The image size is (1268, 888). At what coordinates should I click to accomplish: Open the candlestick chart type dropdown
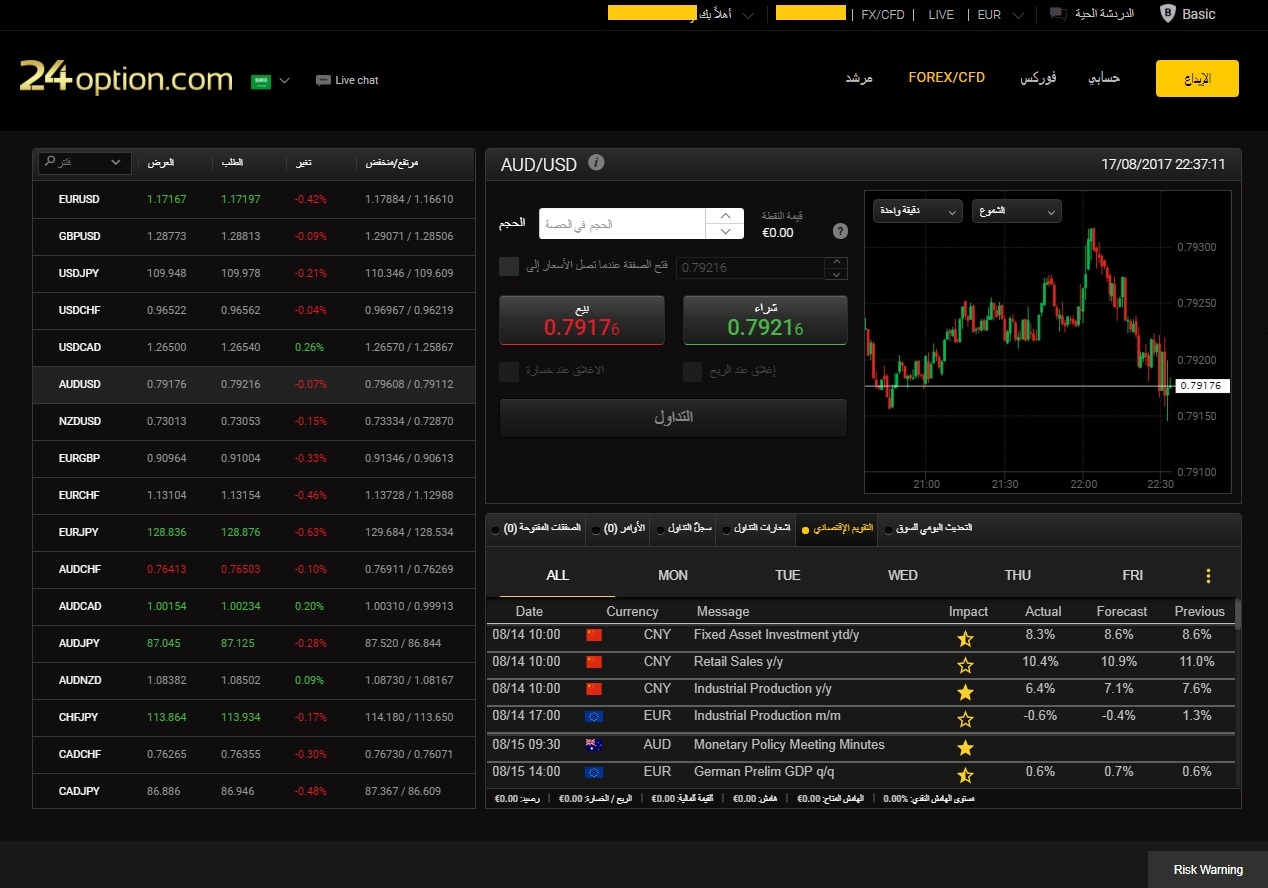click(1015, 211)
